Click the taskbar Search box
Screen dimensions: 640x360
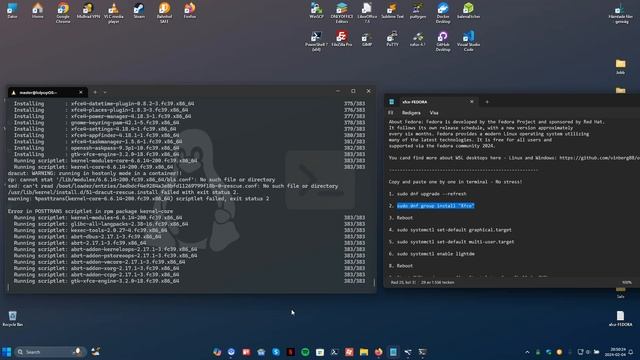[x=50, y=352]
